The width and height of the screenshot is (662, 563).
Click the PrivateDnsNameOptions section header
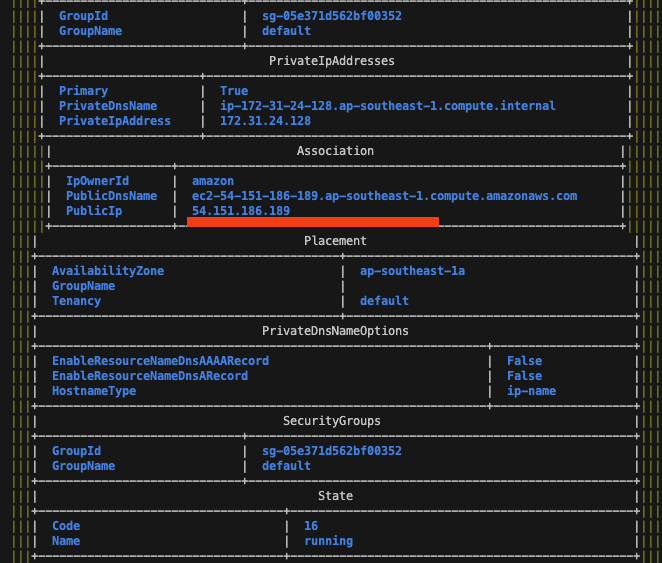[x=335, y=331]
